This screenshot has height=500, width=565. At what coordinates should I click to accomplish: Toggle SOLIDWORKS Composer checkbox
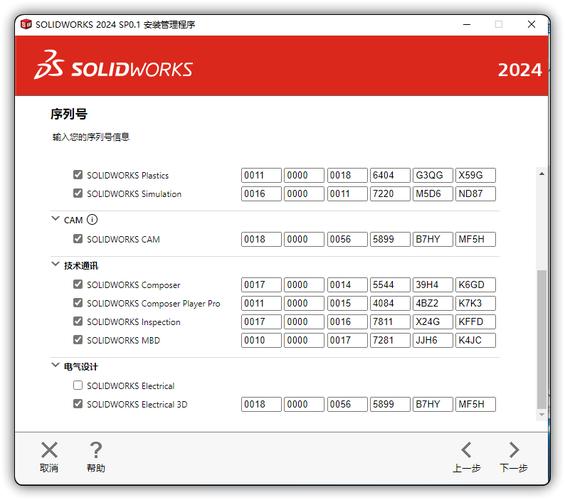[78, 284]
